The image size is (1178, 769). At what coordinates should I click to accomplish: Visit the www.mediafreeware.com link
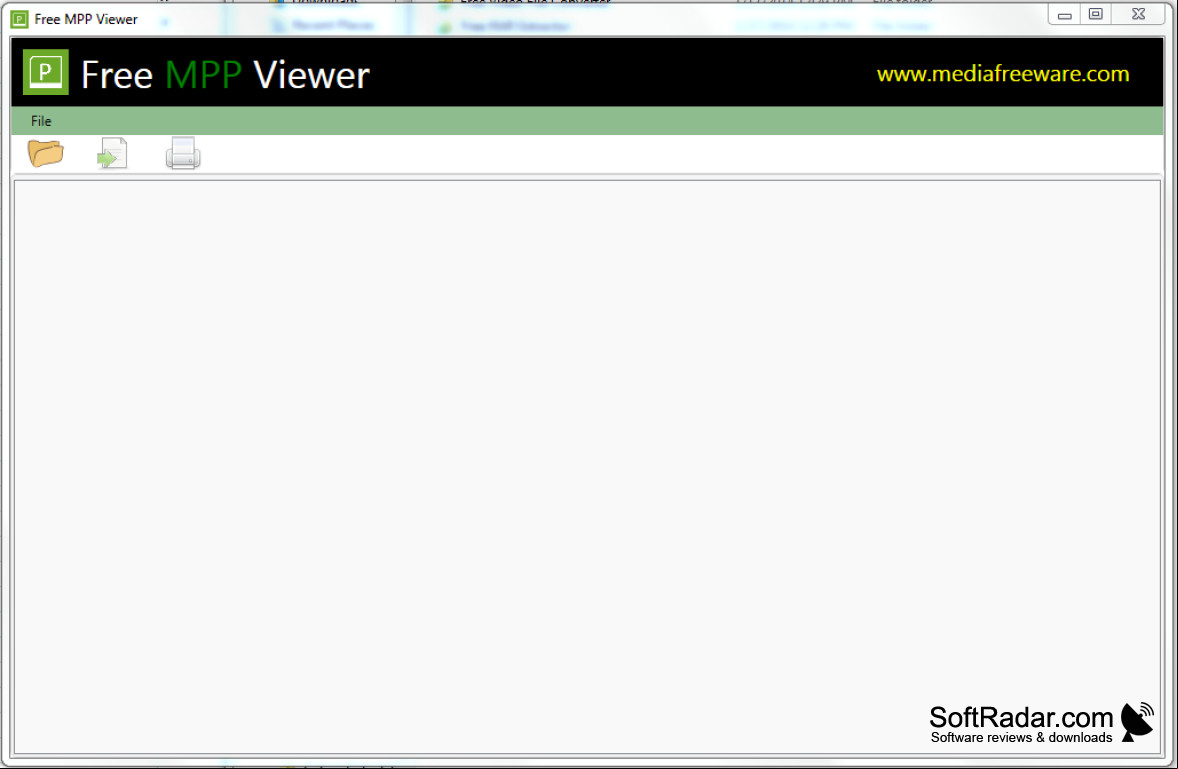[x=1002, y=74]
